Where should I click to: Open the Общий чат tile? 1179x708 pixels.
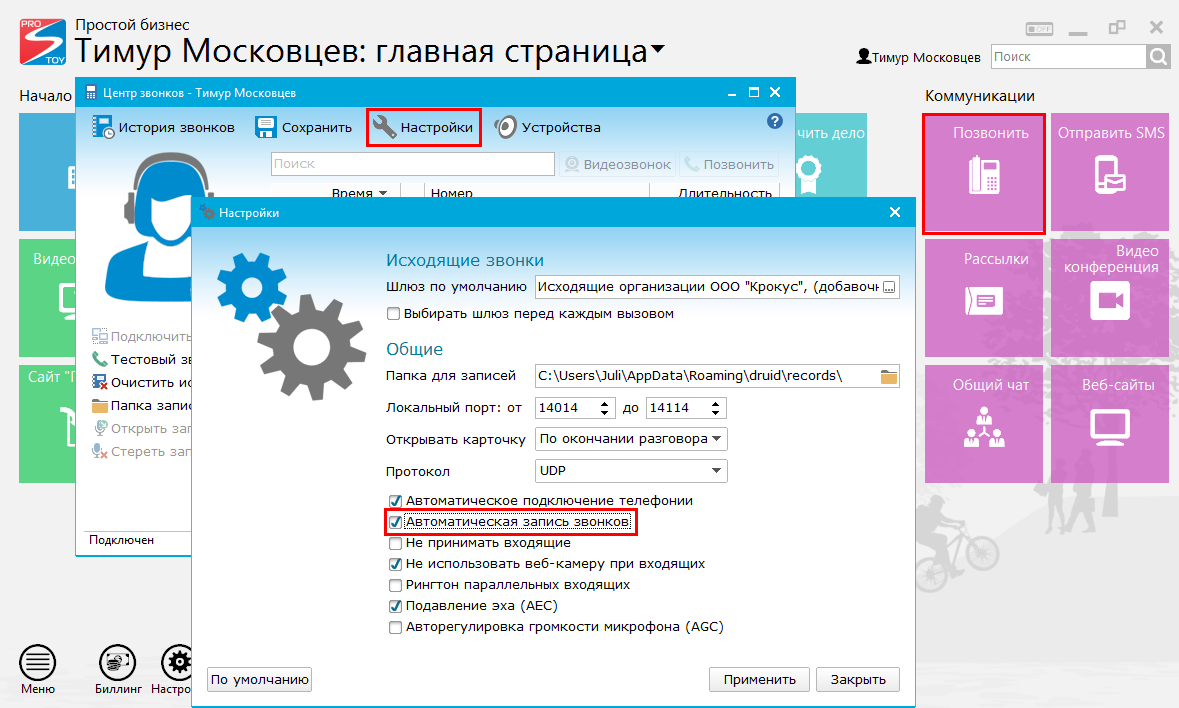click(984, 423)
